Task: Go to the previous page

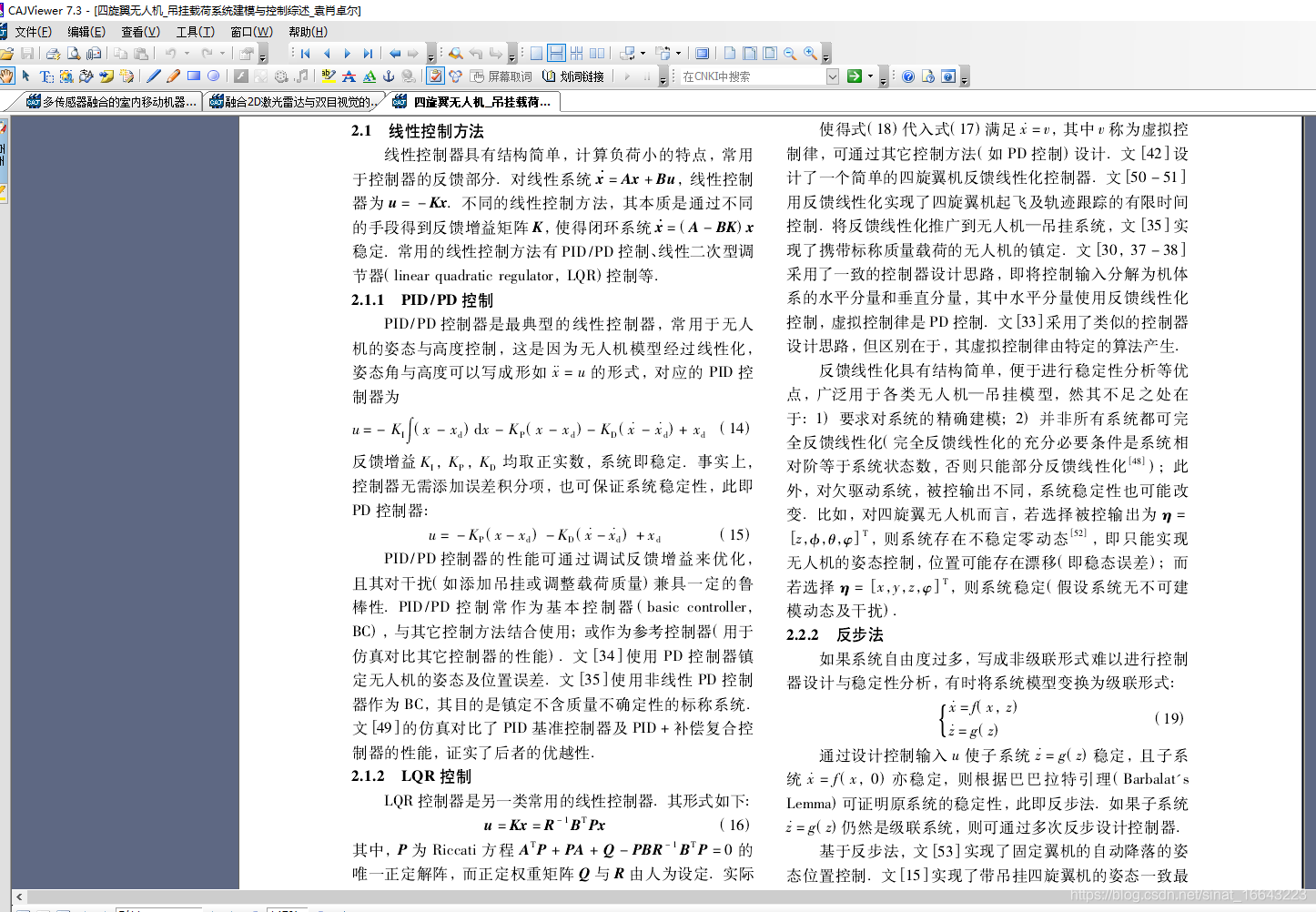Action: [x=326, y=54]
